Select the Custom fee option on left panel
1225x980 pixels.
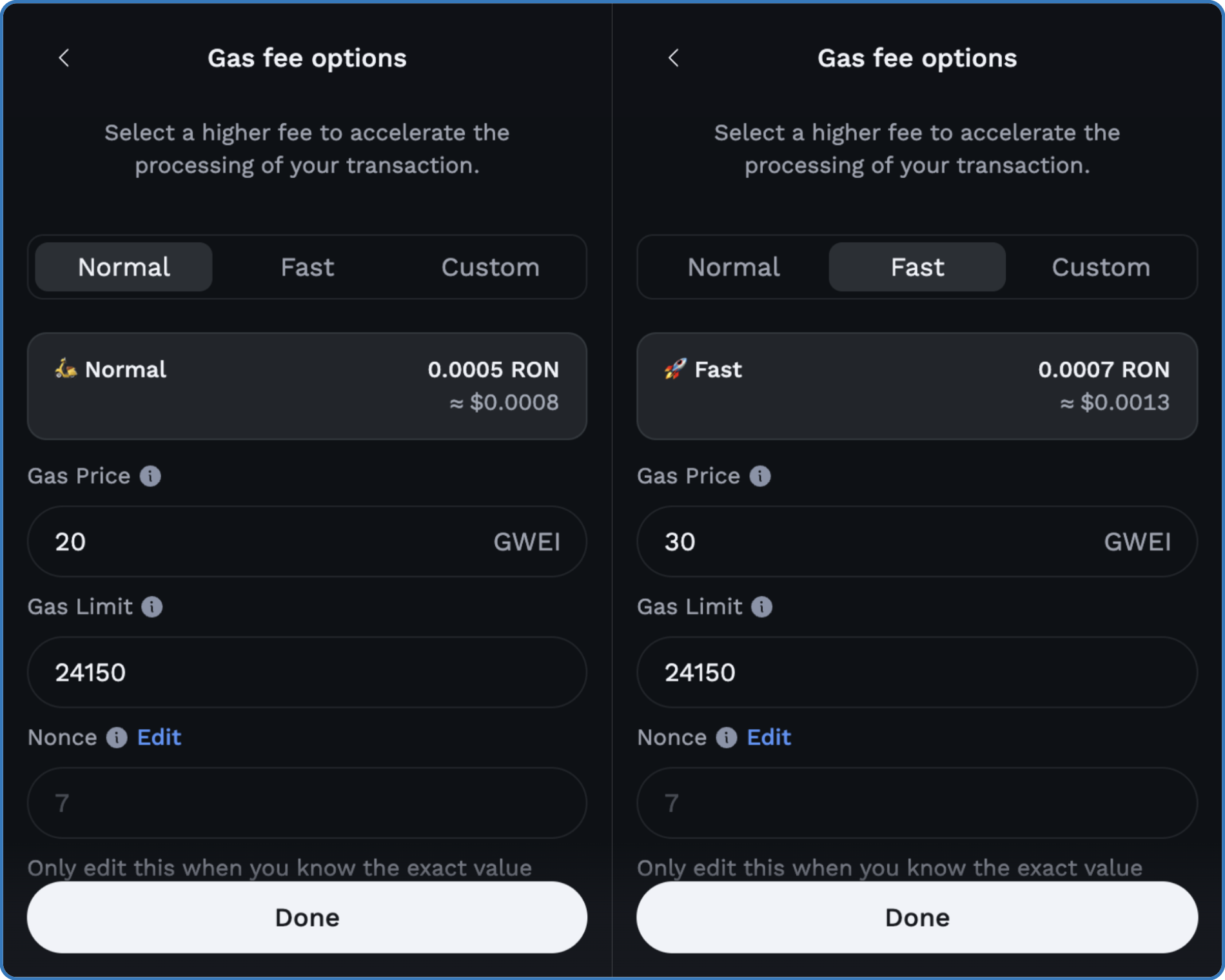[490, 267]
